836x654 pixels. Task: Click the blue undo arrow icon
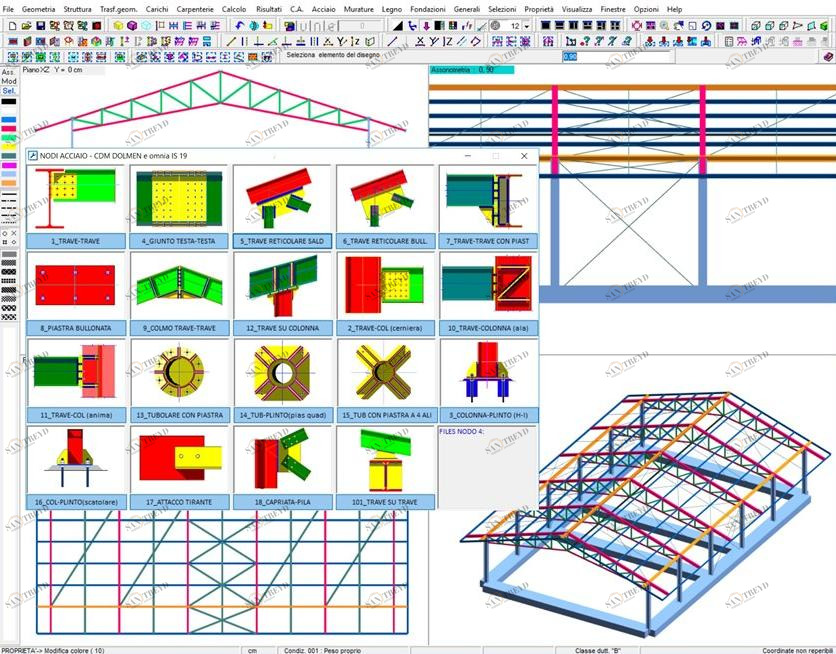click(241, 25)
